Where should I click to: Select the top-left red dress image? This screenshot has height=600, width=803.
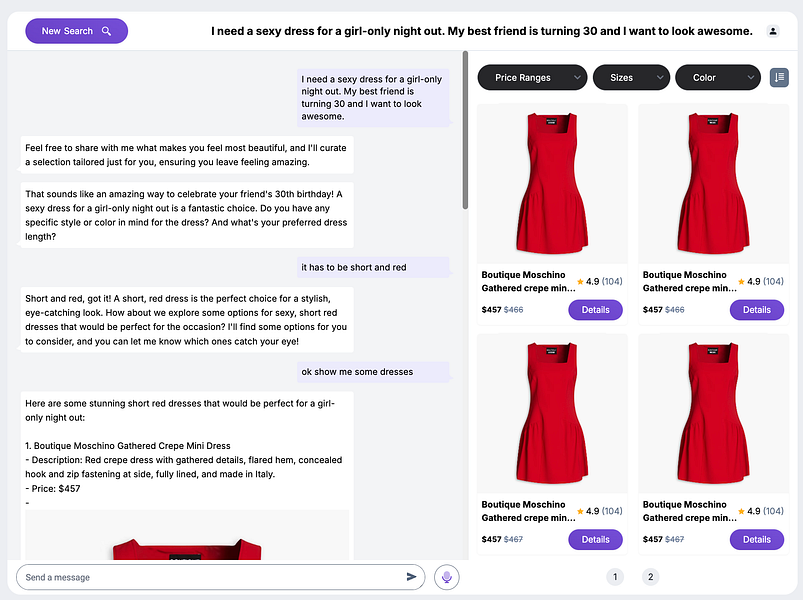(x=552, y=184)
